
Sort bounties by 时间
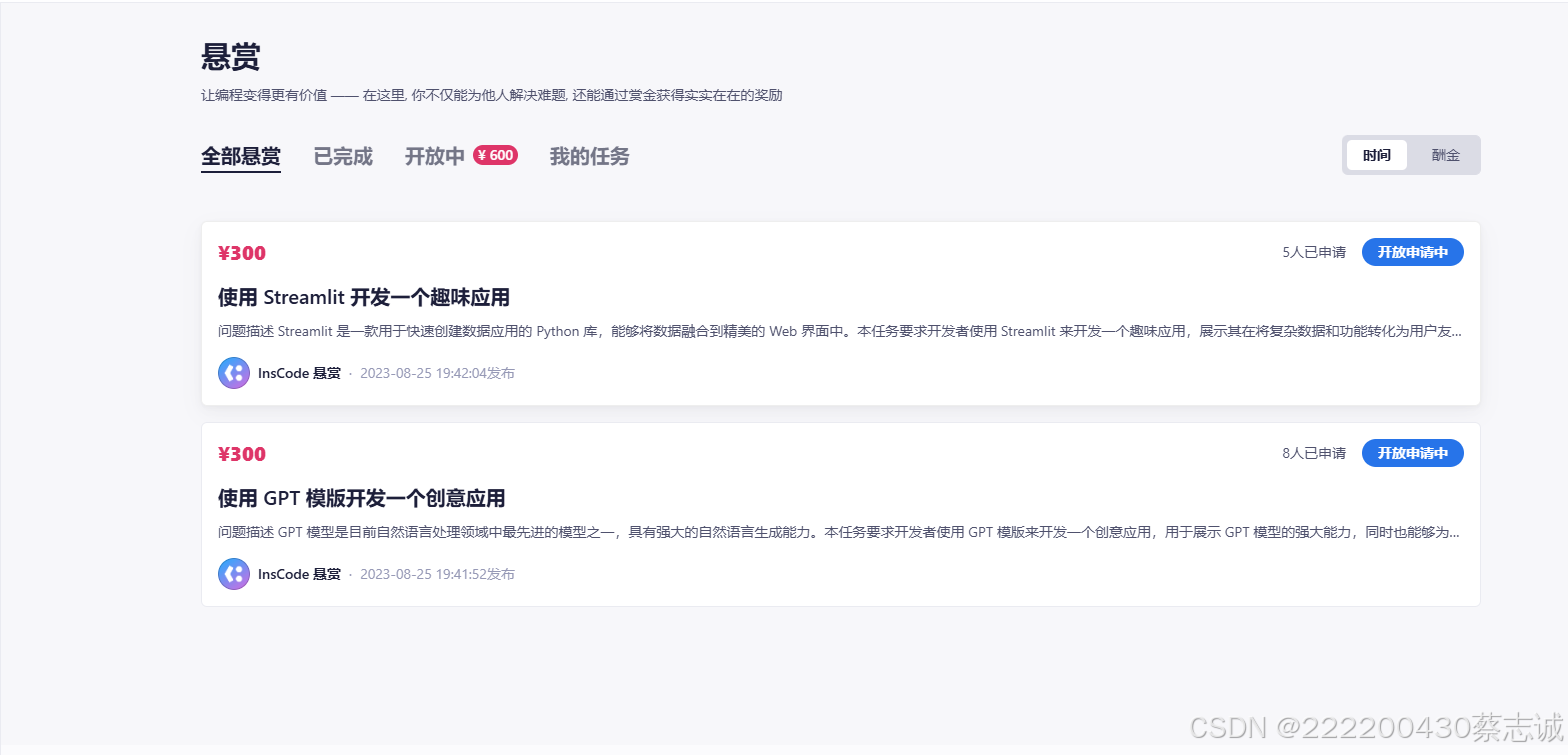1377,155
